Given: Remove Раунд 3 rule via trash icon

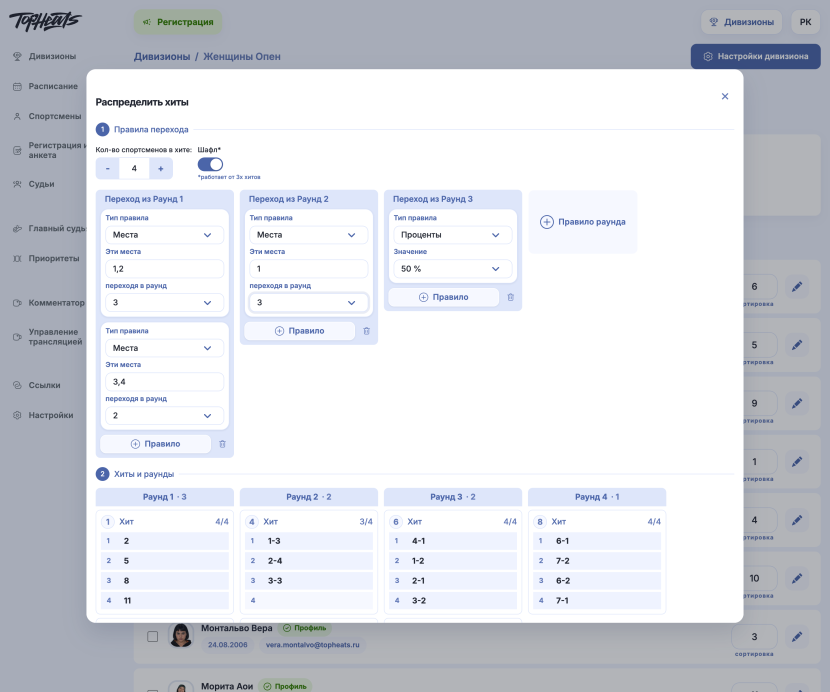Looking at the screenshot, I should point(510,298).
